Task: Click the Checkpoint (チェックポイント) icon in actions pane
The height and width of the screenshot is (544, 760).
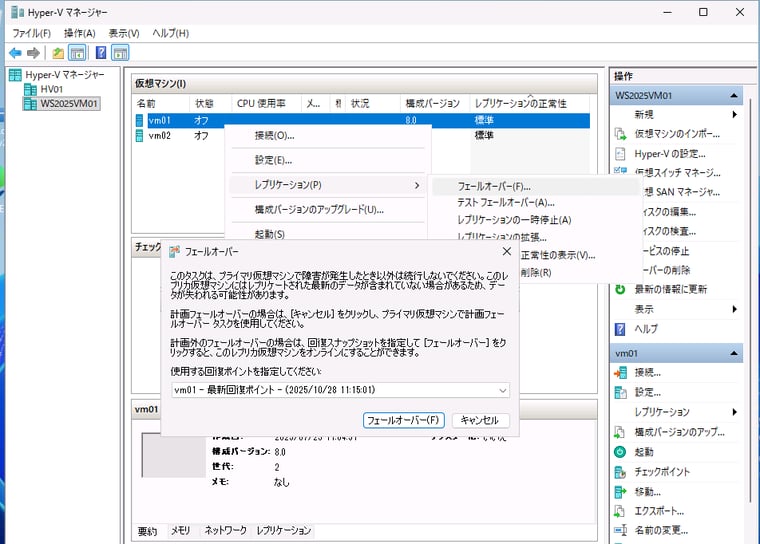Action: point(620,472)
